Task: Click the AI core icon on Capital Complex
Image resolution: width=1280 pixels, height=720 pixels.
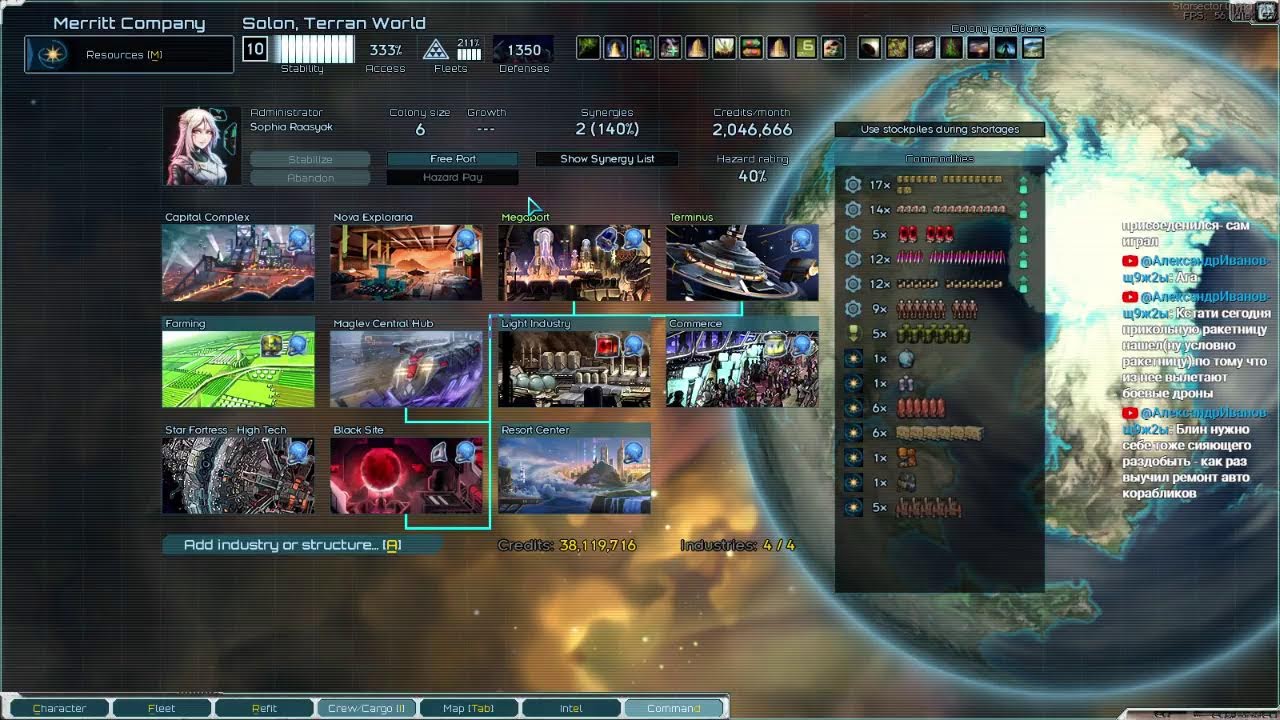Action: pos(298,239)
